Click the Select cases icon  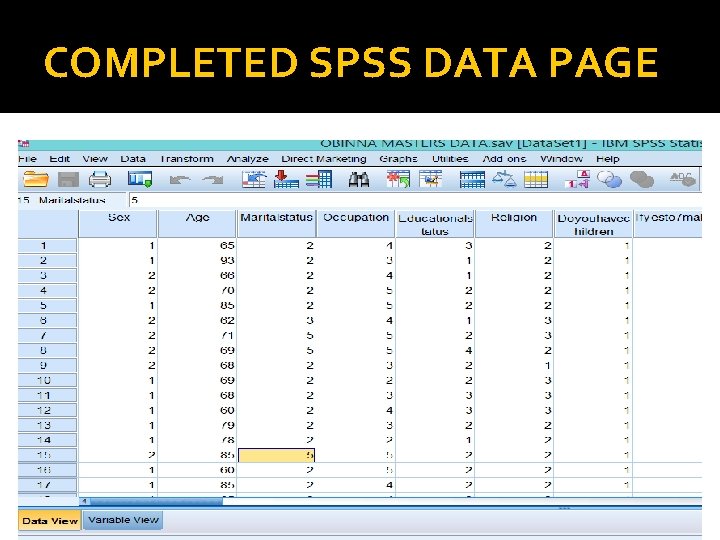click(x=536, y=180)
